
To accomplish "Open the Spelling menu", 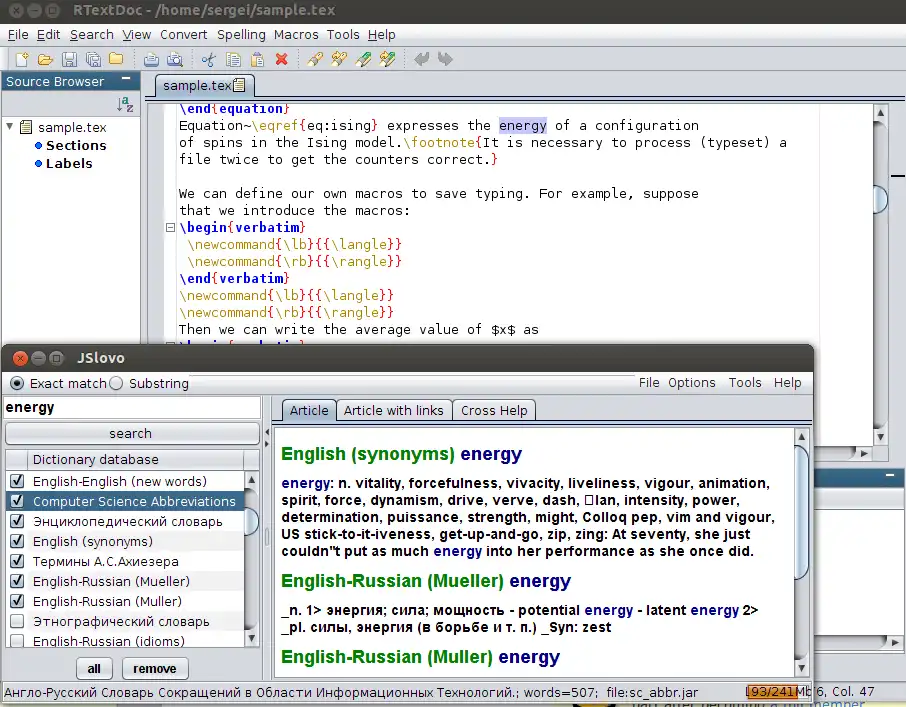I will (241, 34).
